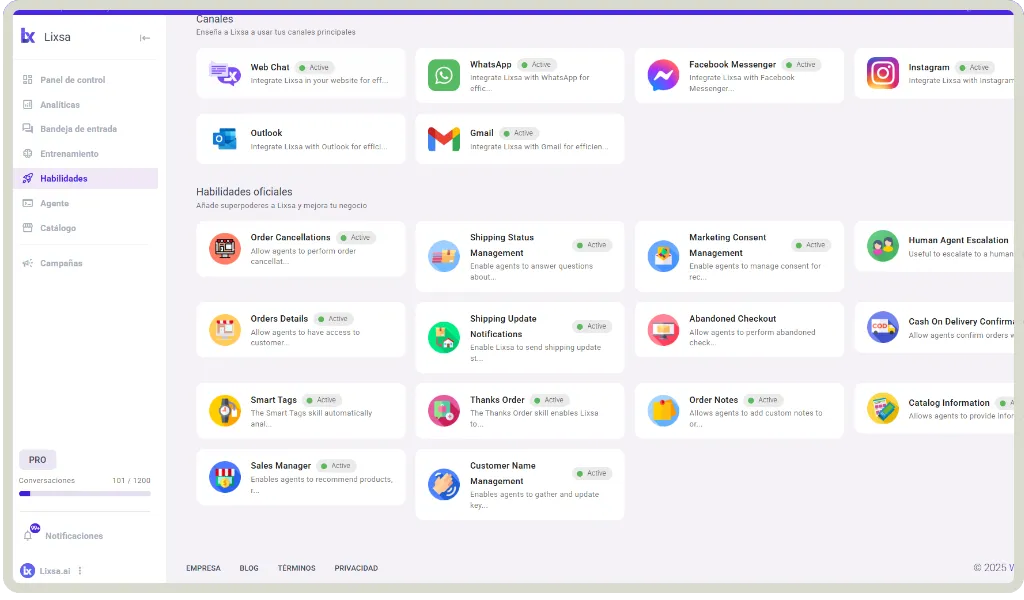Image resolution: width=1024 pixels, height=600 pixels.
Task: Open the TÉRMINOS footer link
Action: (x=296, y=568)
